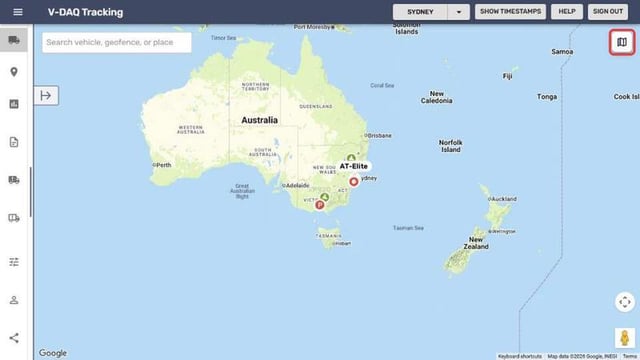The image size is (640, 360).
Task: Click the AT-Elite vehicle label
Action: pyautogui.click(x=354, y=166)
